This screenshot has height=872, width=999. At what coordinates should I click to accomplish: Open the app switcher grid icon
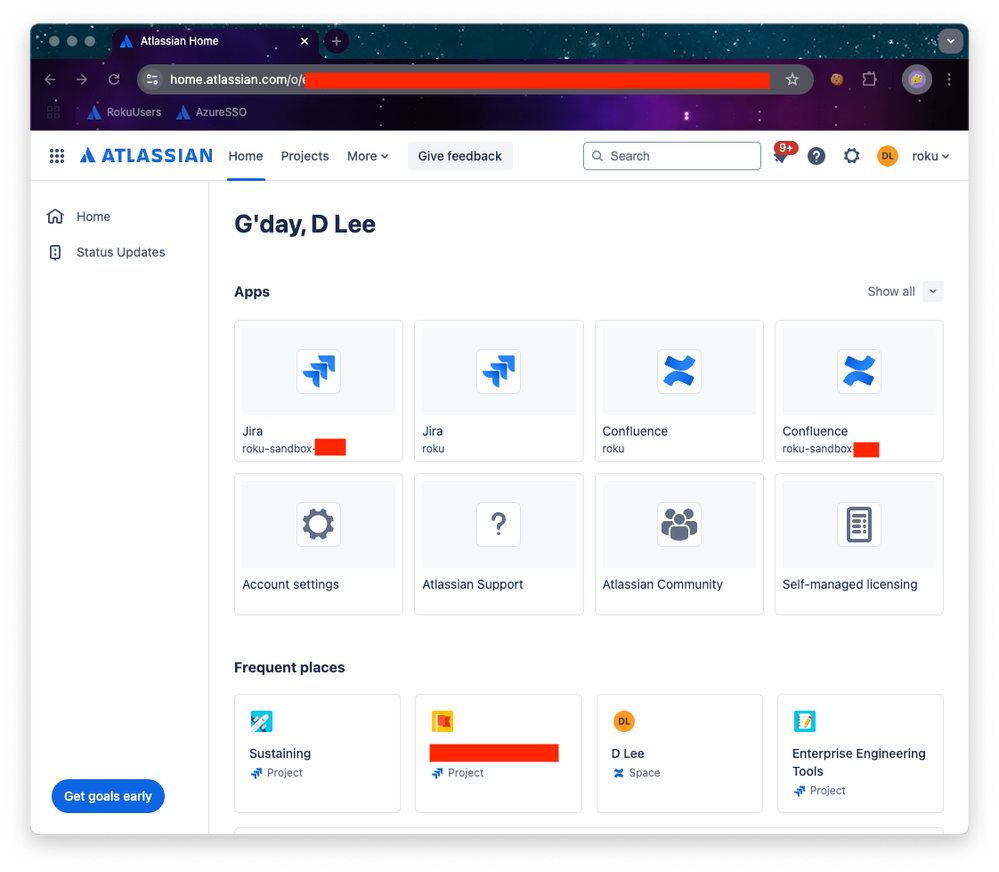(x=57, y=156)
